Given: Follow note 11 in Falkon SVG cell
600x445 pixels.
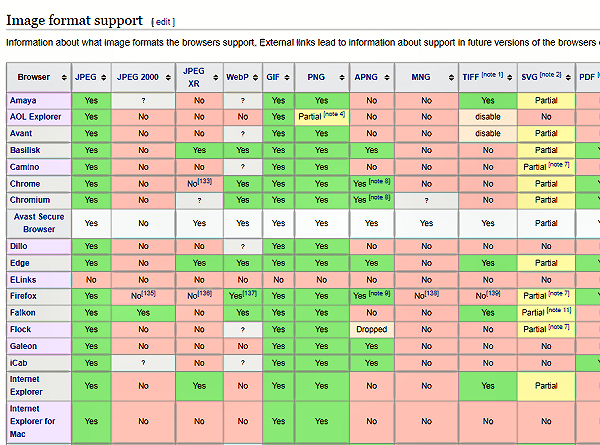Looking at the screenshot, I should [559, 310].
